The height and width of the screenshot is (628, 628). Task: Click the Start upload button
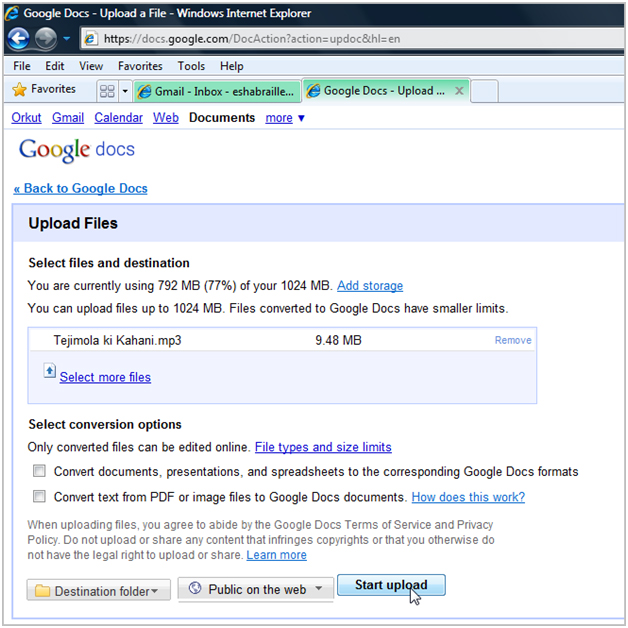pos(391,585)
